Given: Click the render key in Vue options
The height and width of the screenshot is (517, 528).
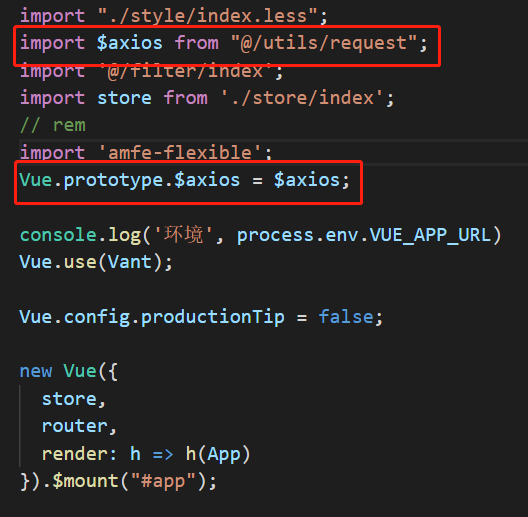Looking at the screenshot, I should pyautogui.click(x=75, y=454).
